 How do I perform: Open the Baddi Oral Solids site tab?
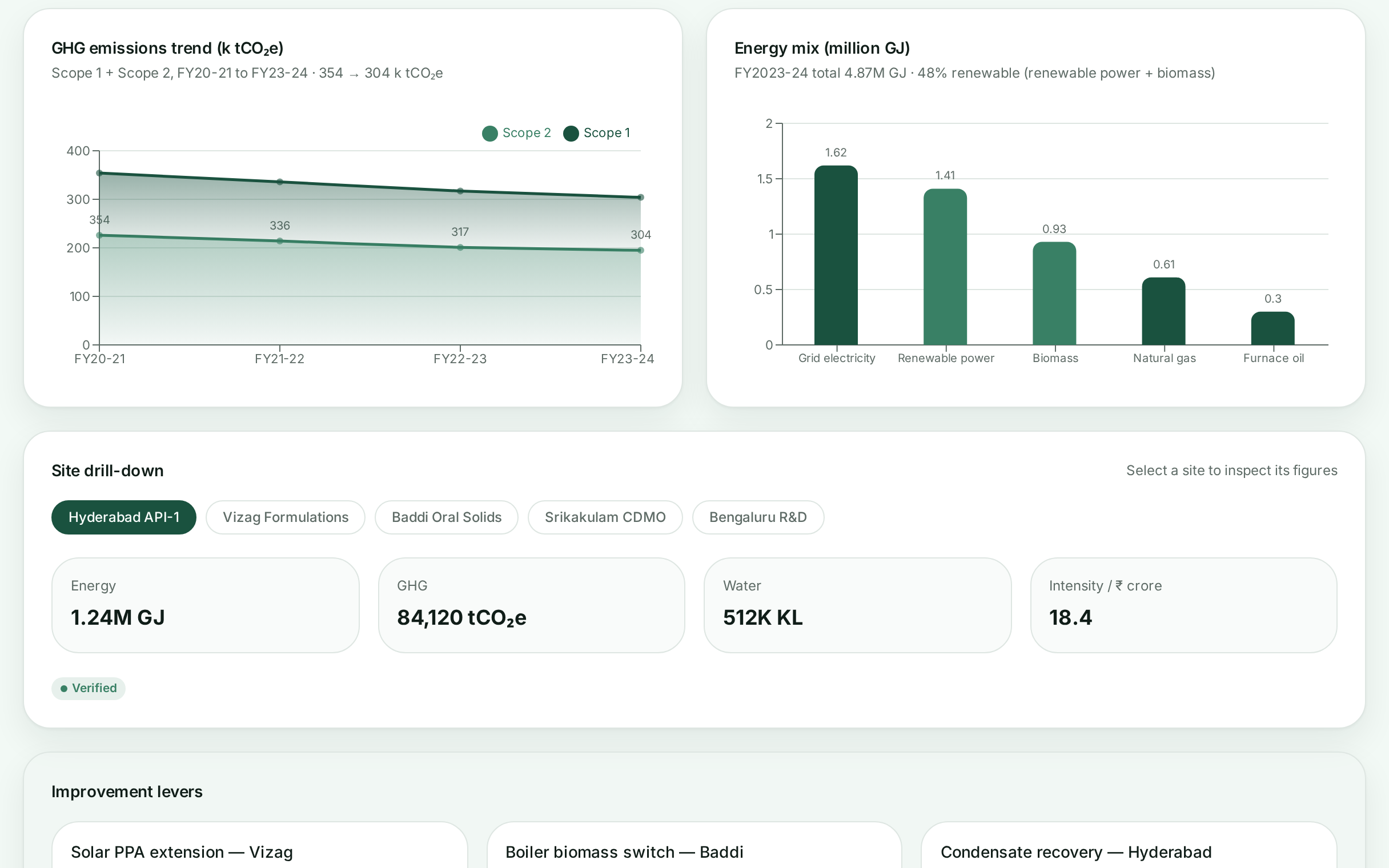pos(447,517)
